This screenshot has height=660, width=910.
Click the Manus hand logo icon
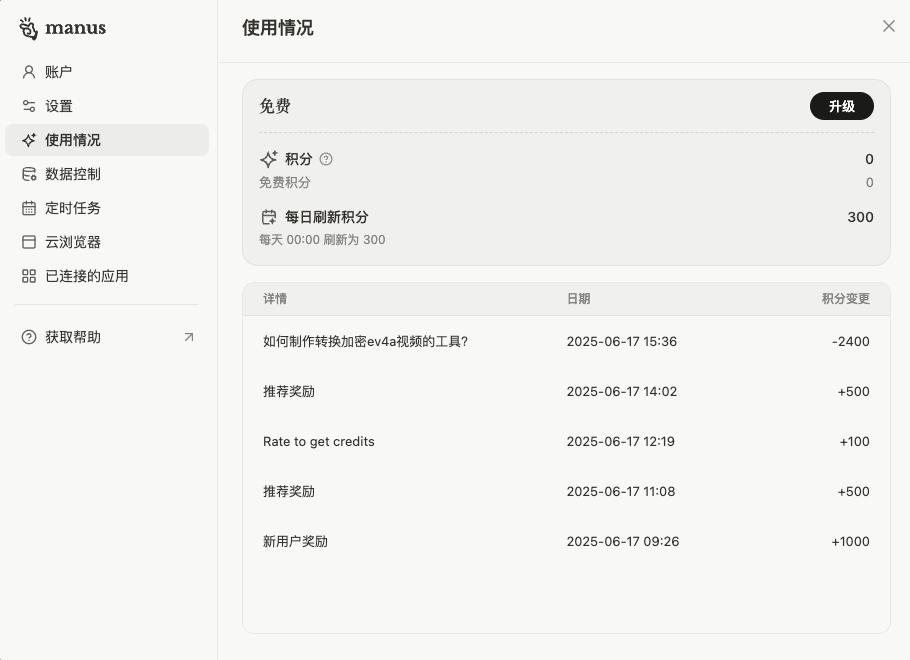pos(28,28)
